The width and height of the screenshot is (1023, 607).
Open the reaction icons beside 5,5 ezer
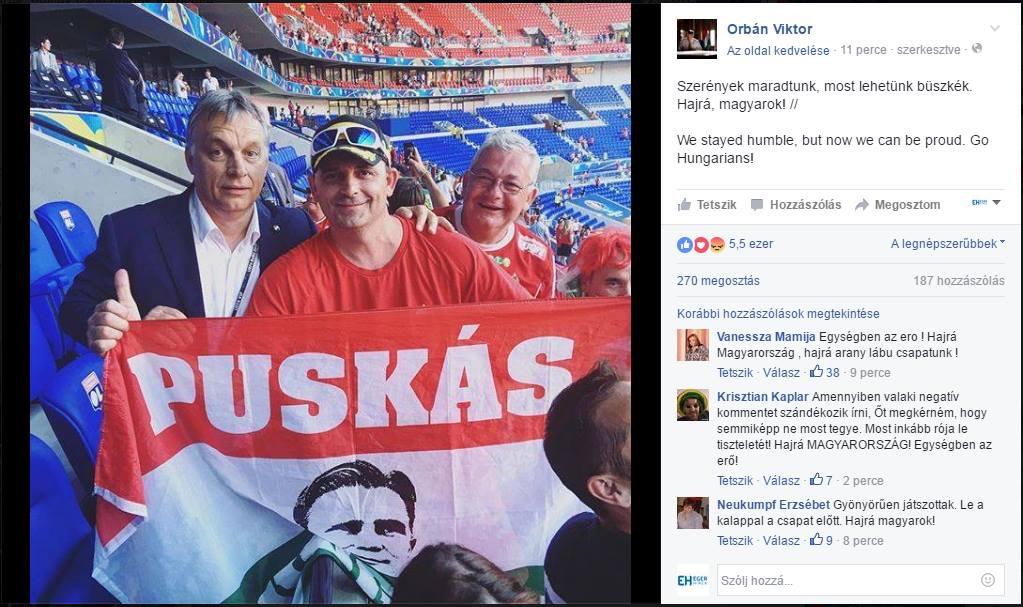(701, 245)
